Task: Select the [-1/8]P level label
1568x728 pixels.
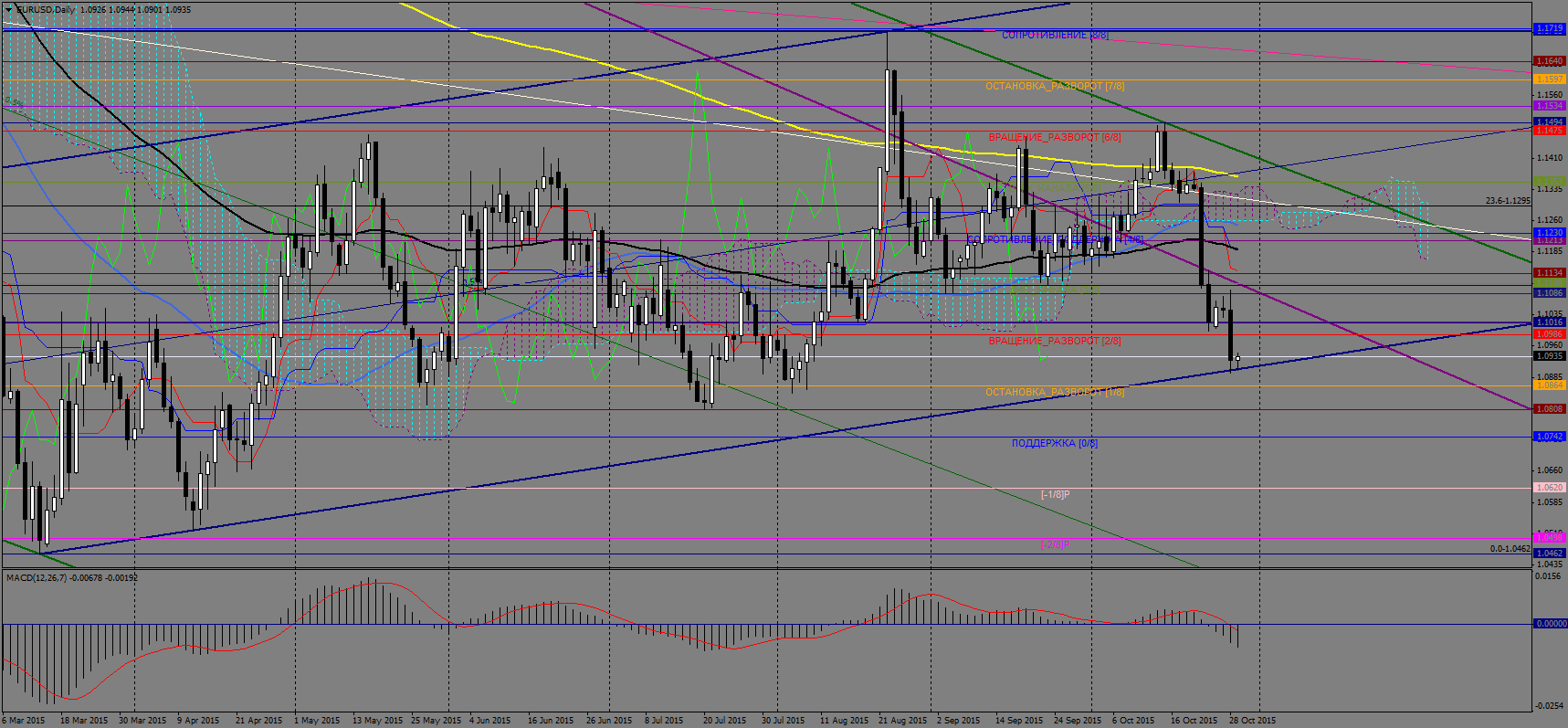Action: tap(1055, 494)
